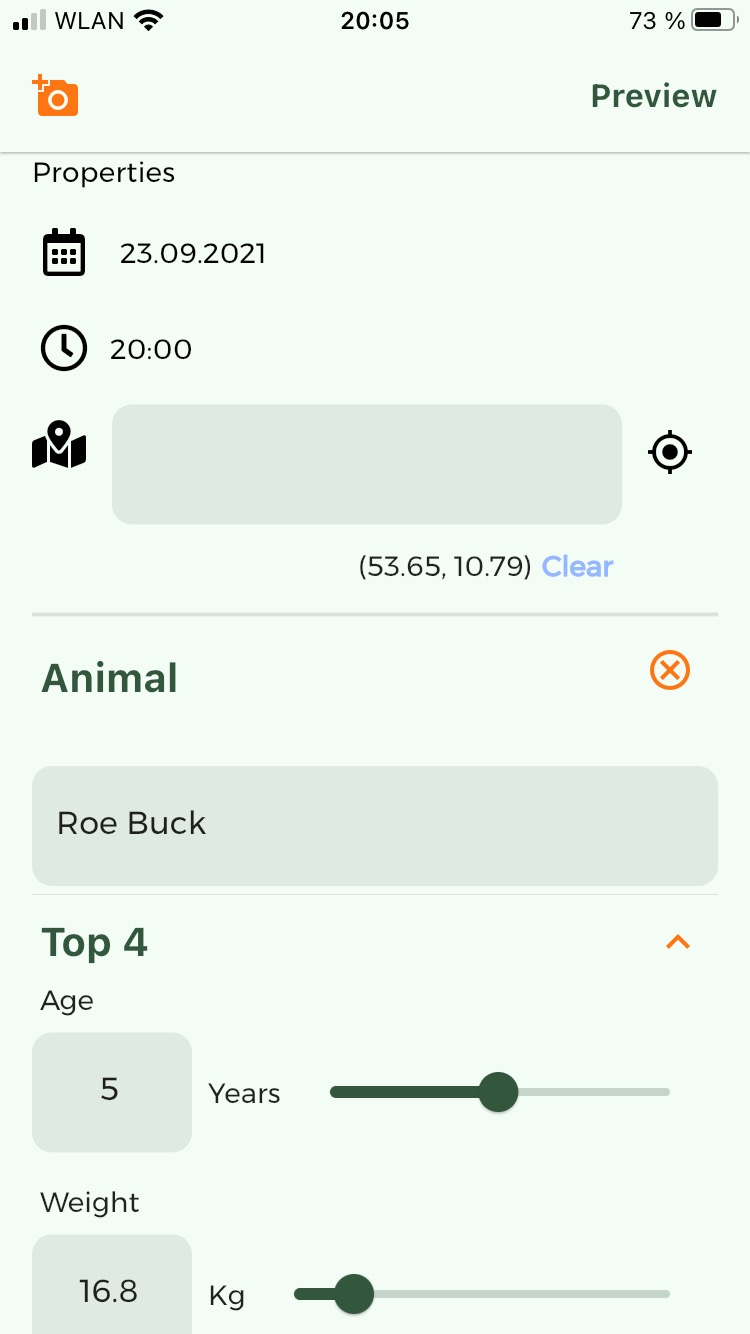Click the empty location text field
This screenshot has width=750, height=1334.
click(x=366, y=464)
